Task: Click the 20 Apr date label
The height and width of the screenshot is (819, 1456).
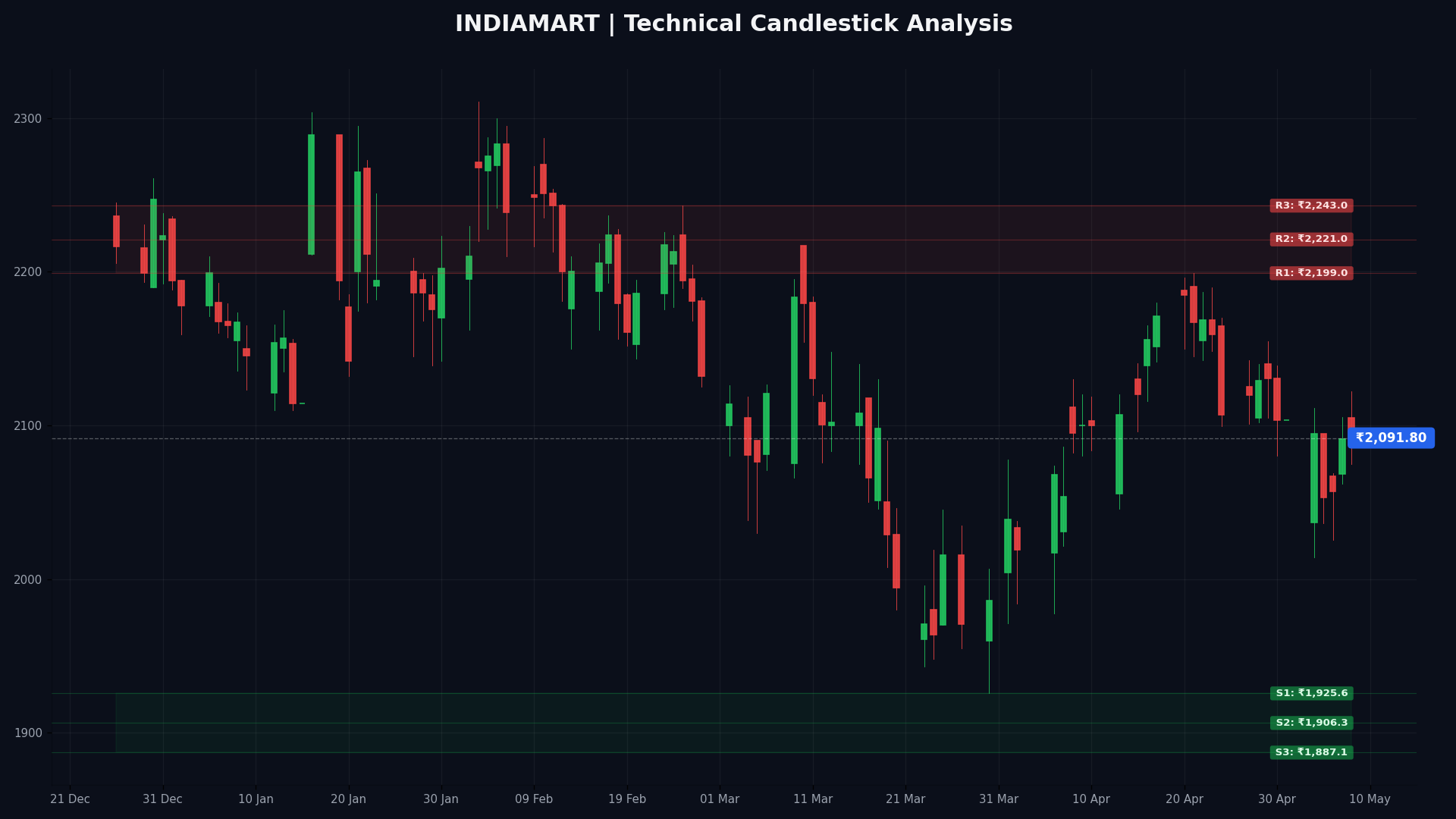Action: [x=1185, y=799]
